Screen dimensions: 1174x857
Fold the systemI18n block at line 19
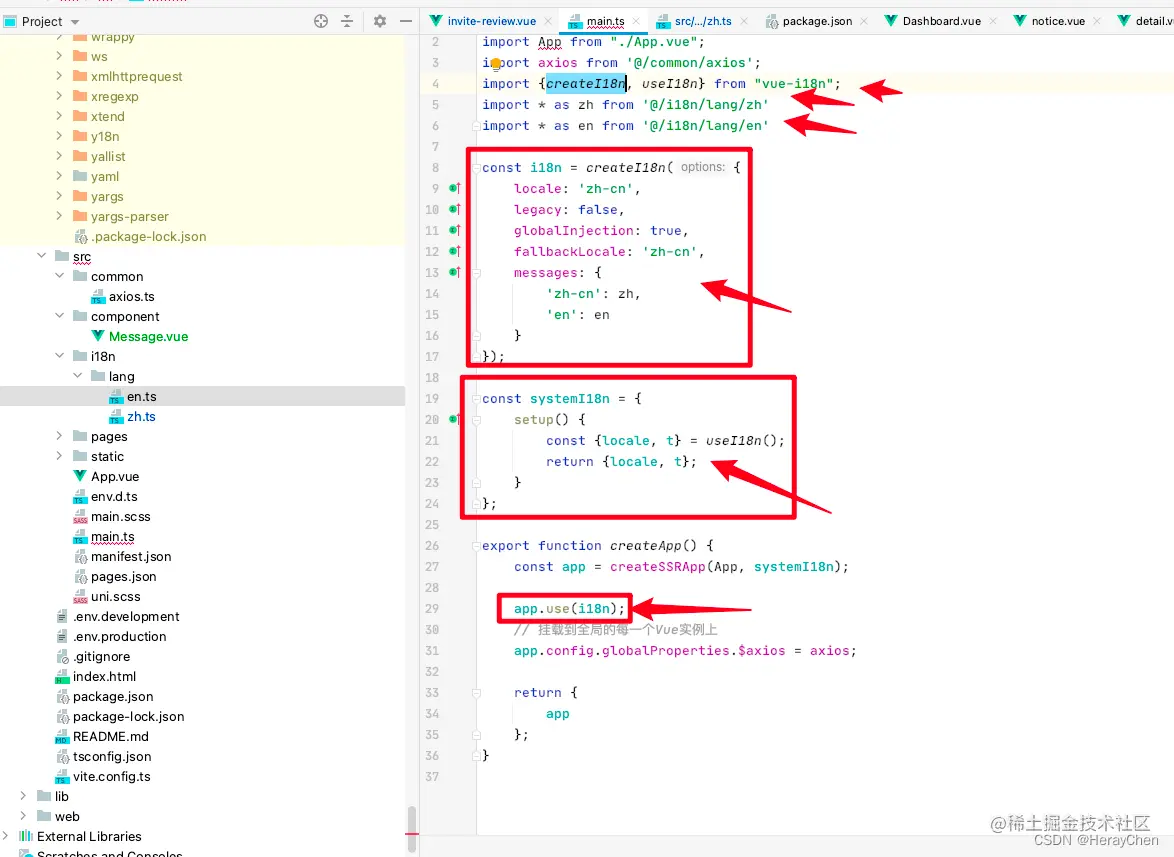pos(476,398)
